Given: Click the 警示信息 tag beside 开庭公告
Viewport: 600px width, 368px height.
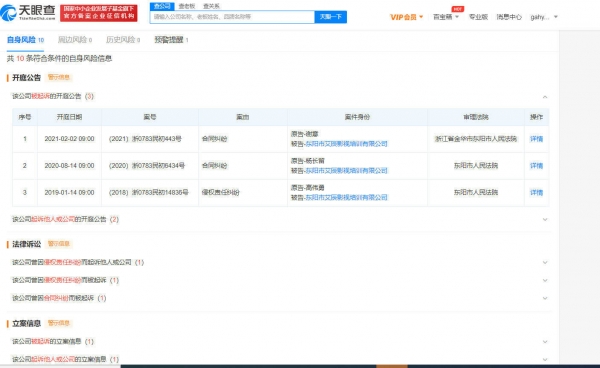Looking at the screenshot, I should (59, 77).
